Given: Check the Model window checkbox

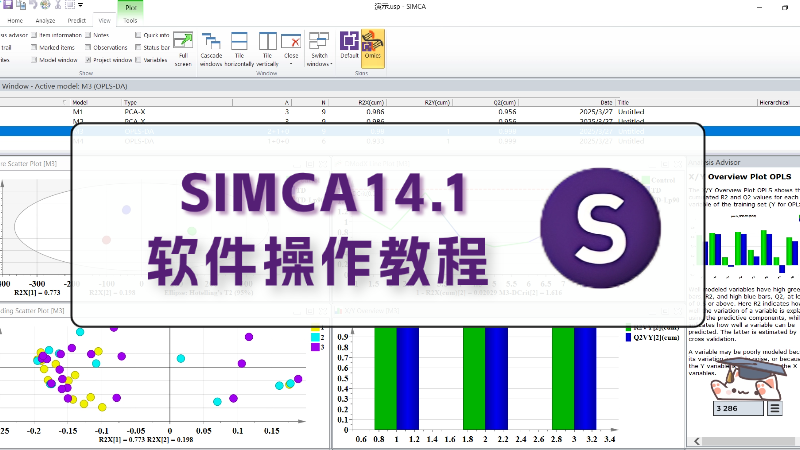Looking at the screenshot, I should click(34, 60).
